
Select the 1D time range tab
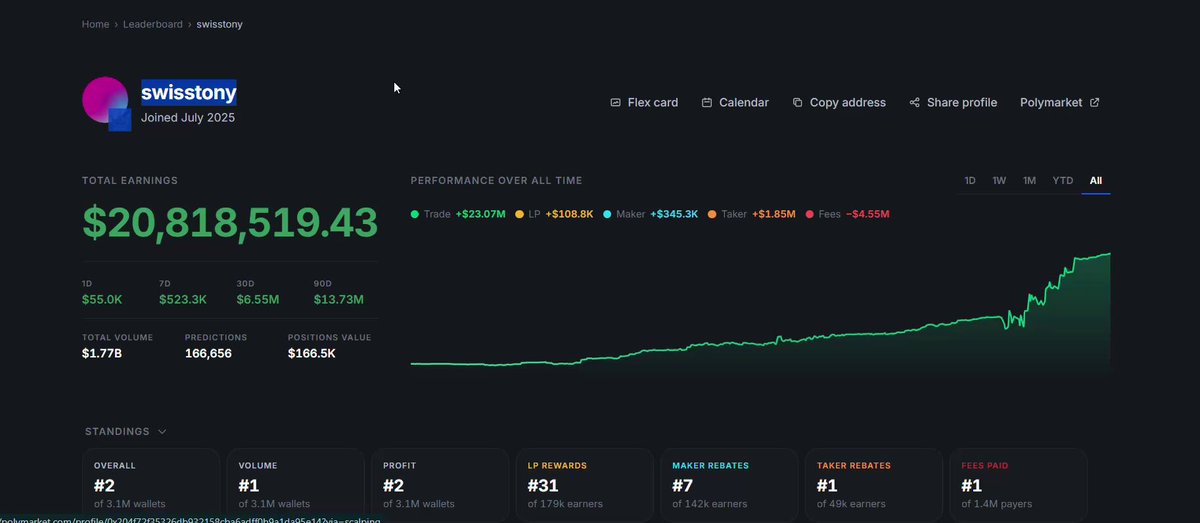970,181
